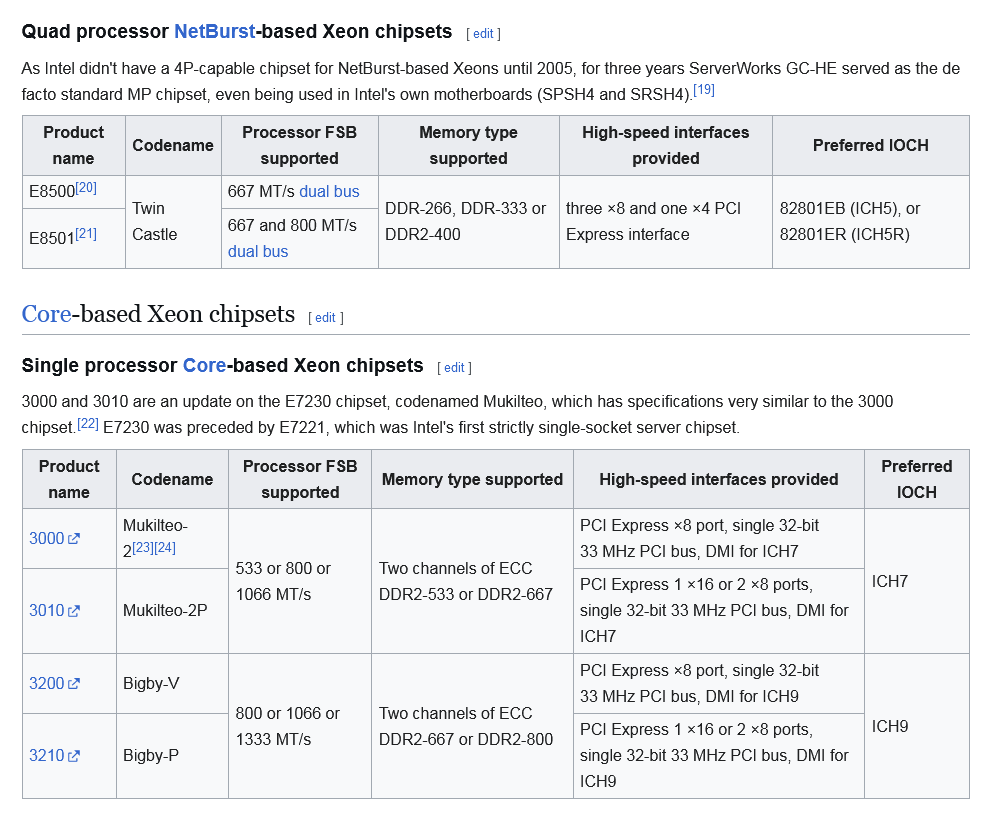
Task: Click the 3210 row high-speed interfaces cell ending in ICH9
Action: coord(719,755)
